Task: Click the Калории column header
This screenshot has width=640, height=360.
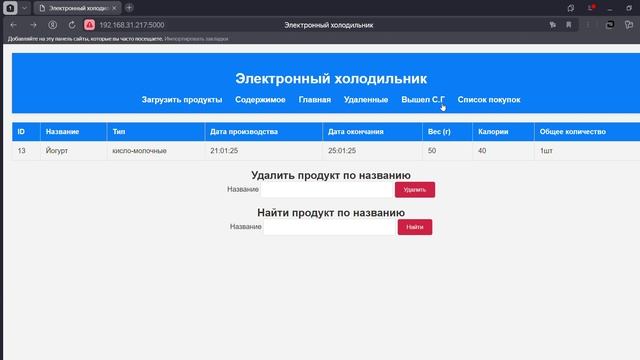Action: 503,132
